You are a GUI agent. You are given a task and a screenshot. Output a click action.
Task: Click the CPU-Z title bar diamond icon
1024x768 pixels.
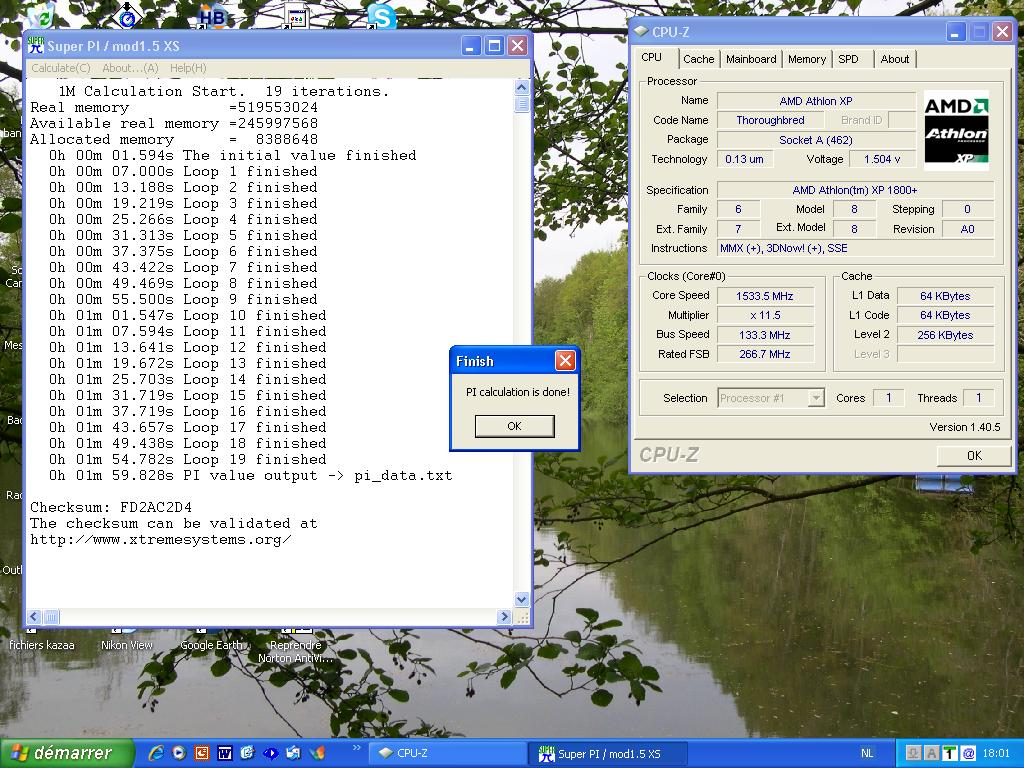641,31
